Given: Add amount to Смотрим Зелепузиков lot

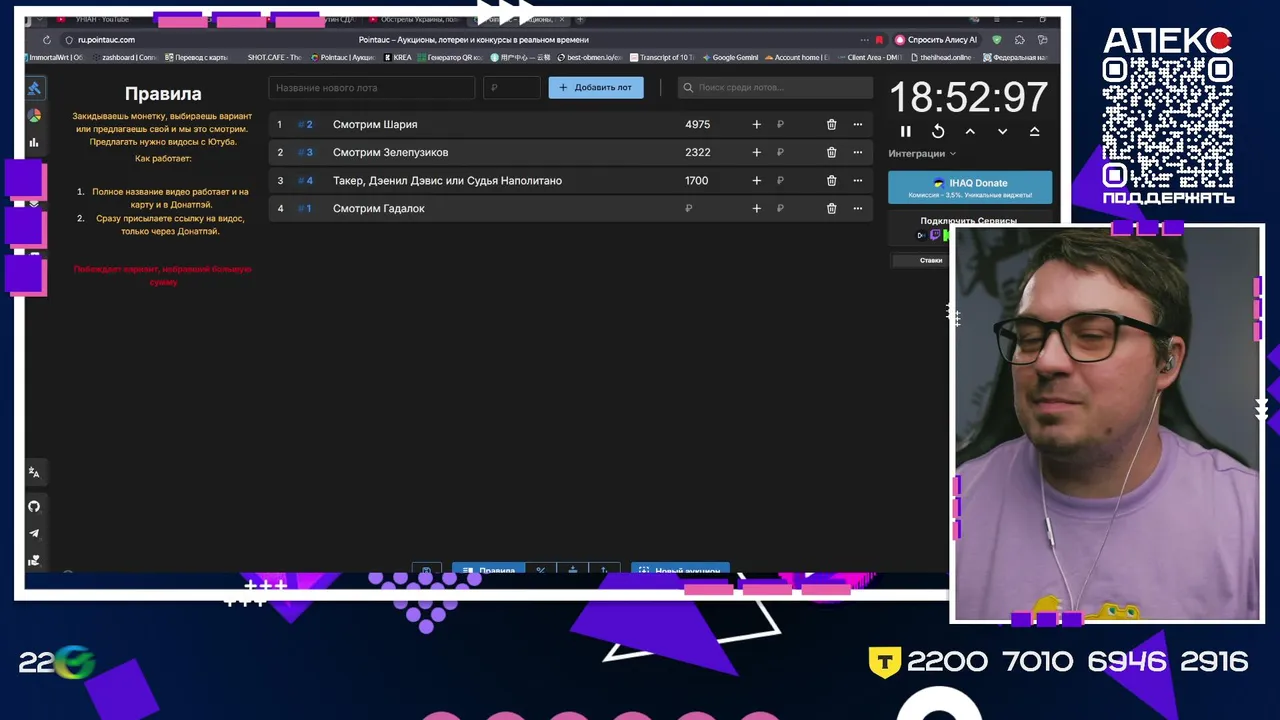Looking at the screenshot, I should point(756,153).
